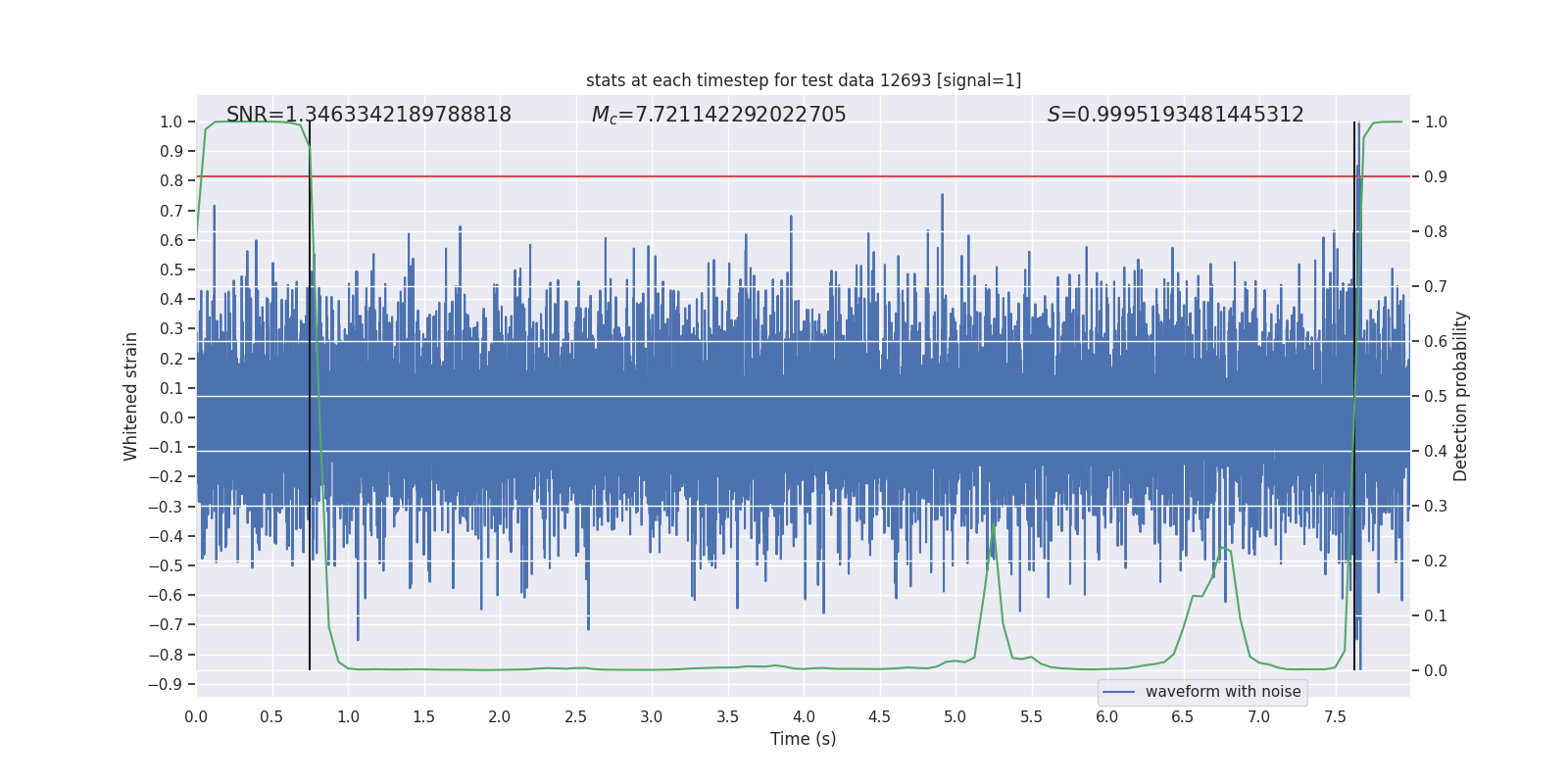Click the chirp mass Mc annotation
The image size is (1568, 784).
718,115
